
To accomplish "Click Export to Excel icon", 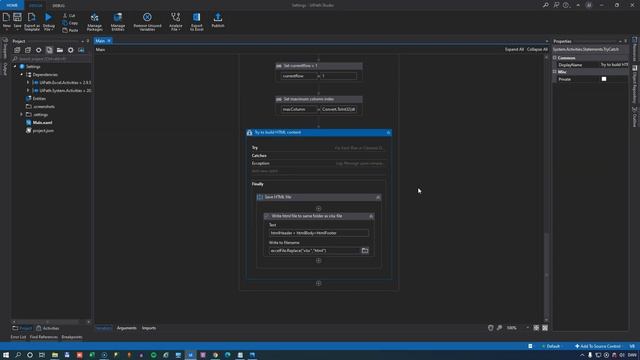I will (x=196, y=21).
